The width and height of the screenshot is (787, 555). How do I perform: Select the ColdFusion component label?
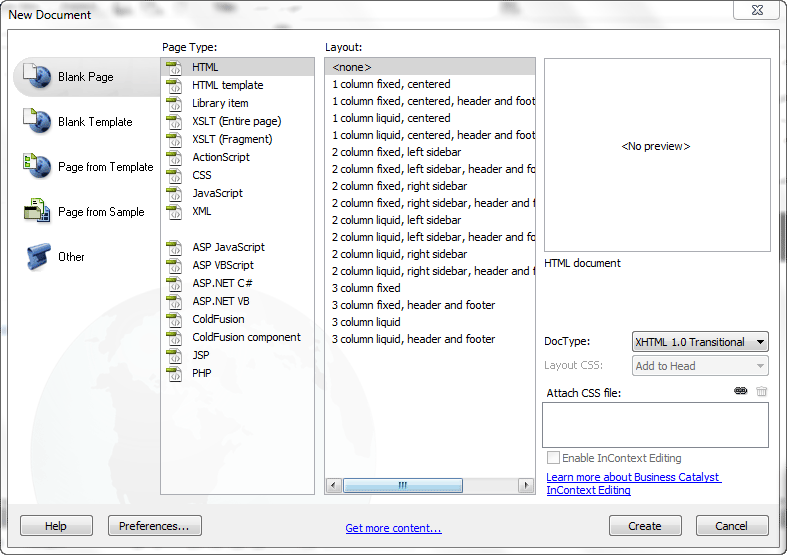[x=246, y=337]
